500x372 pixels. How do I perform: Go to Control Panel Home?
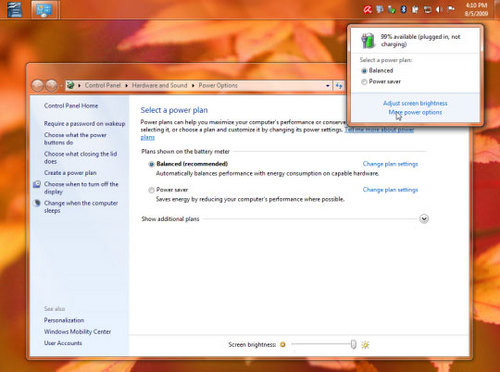click(71, 106)
